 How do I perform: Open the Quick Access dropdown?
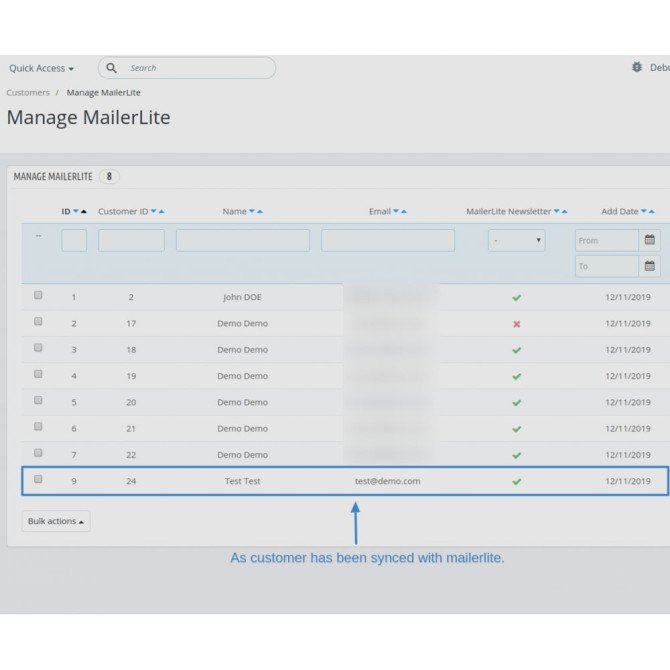41,68
